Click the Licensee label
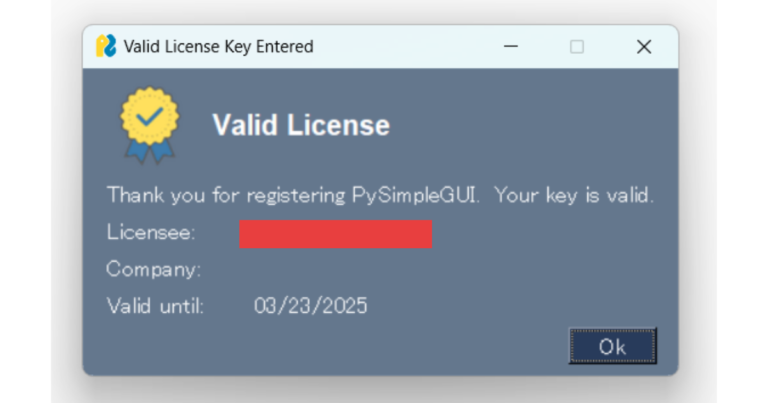 [x=150, y=232]
